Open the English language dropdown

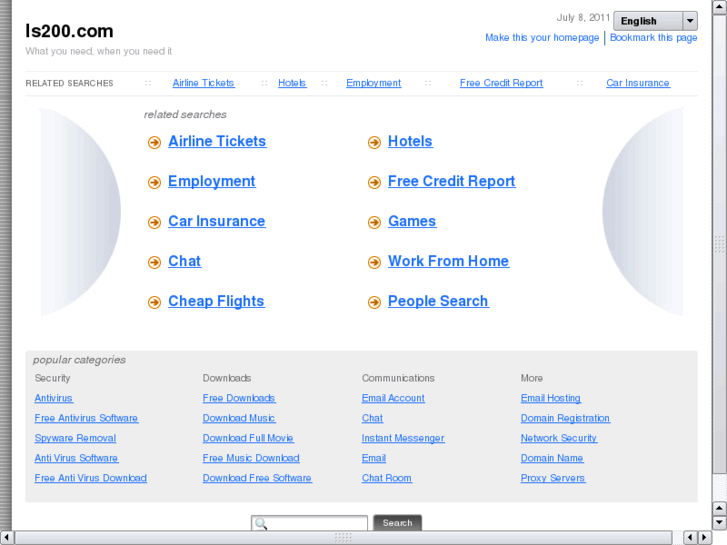click(x=655, y=21)
